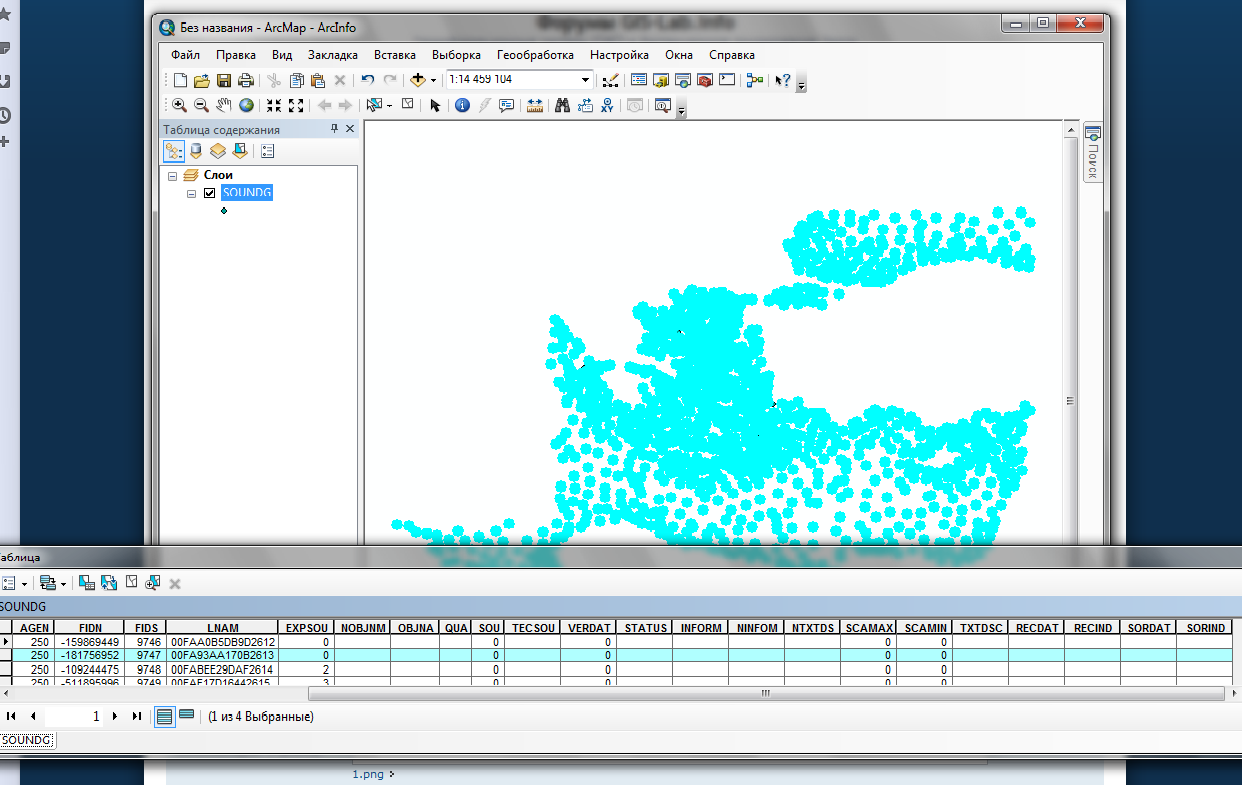Uncheck the SOUNDG layer visibility checkbox
1242x785 pixels.
209,193
